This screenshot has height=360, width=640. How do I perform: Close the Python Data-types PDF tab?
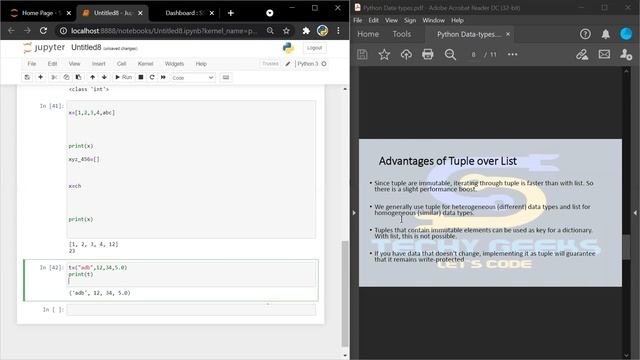point(508,34)
